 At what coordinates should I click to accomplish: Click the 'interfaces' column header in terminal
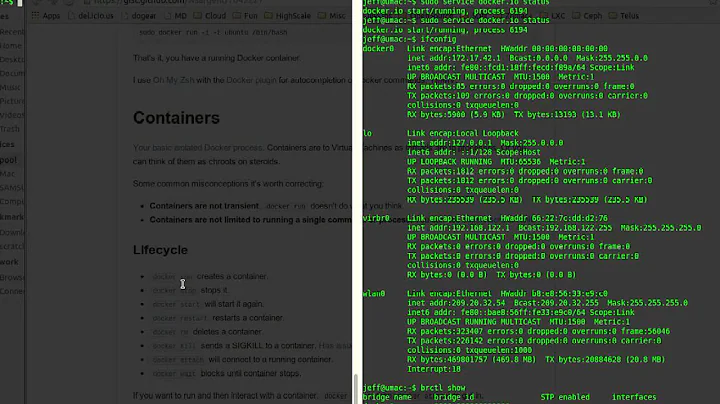634,397
